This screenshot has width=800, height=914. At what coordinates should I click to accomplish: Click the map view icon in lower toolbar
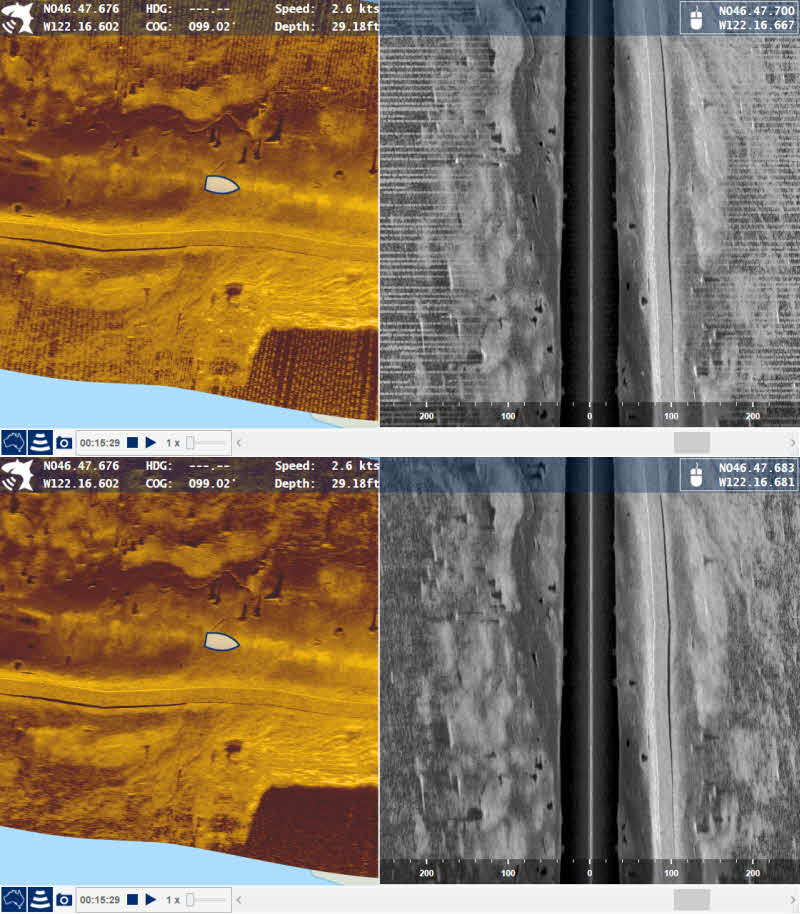point(14,899)
